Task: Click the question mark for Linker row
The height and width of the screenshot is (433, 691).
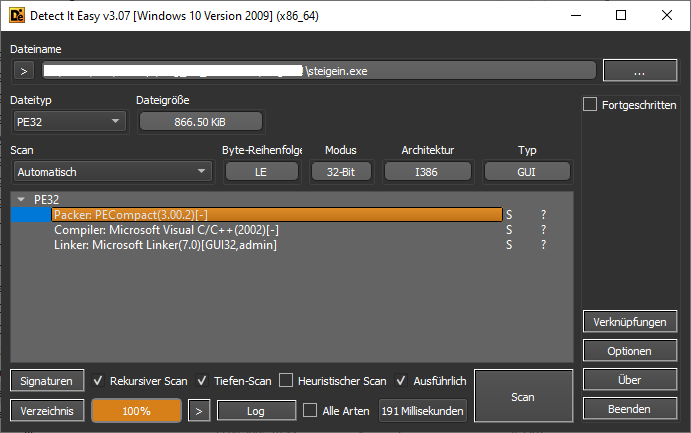Action: pyautogui.click(x=544, y=245)
